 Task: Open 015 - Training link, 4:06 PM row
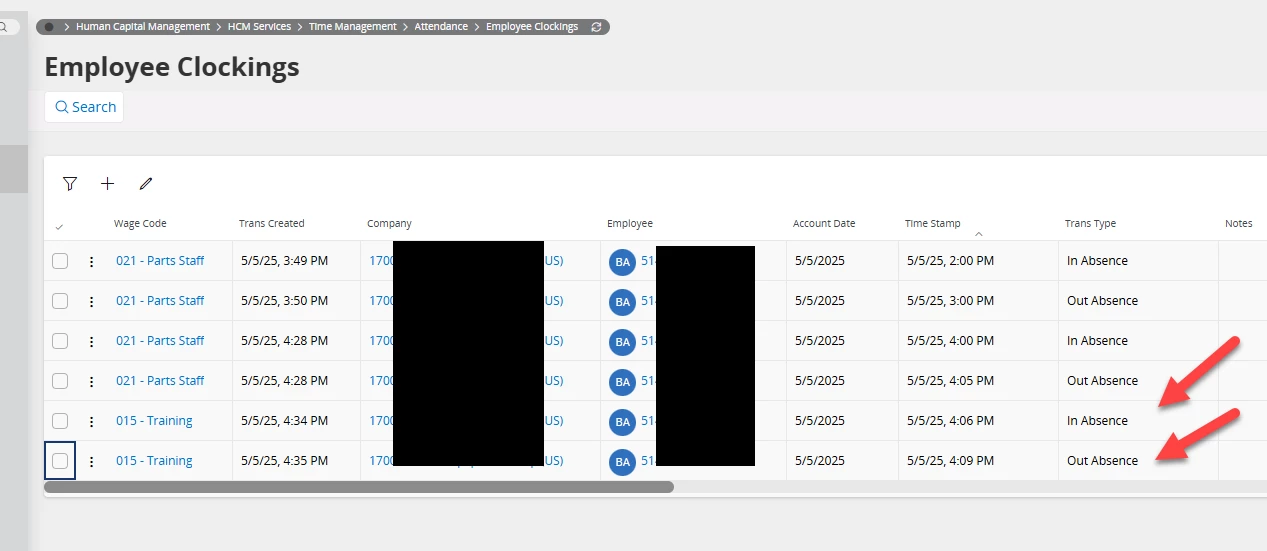pyautogui.click(x=154, y=421)
